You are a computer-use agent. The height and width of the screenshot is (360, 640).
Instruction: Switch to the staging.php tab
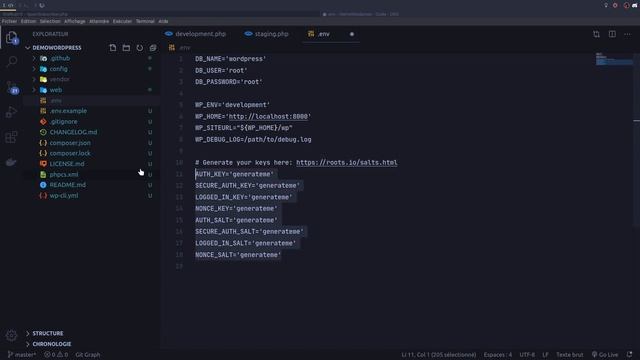pyautogui.click(x=267, y=34)
